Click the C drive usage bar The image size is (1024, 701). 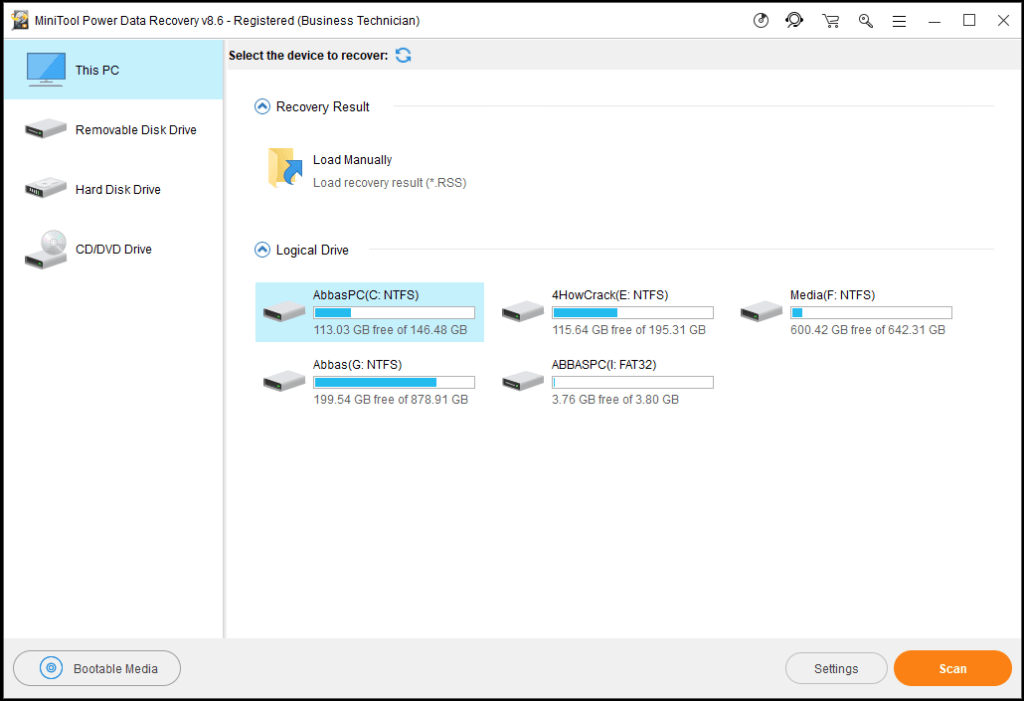coord(394,312)
